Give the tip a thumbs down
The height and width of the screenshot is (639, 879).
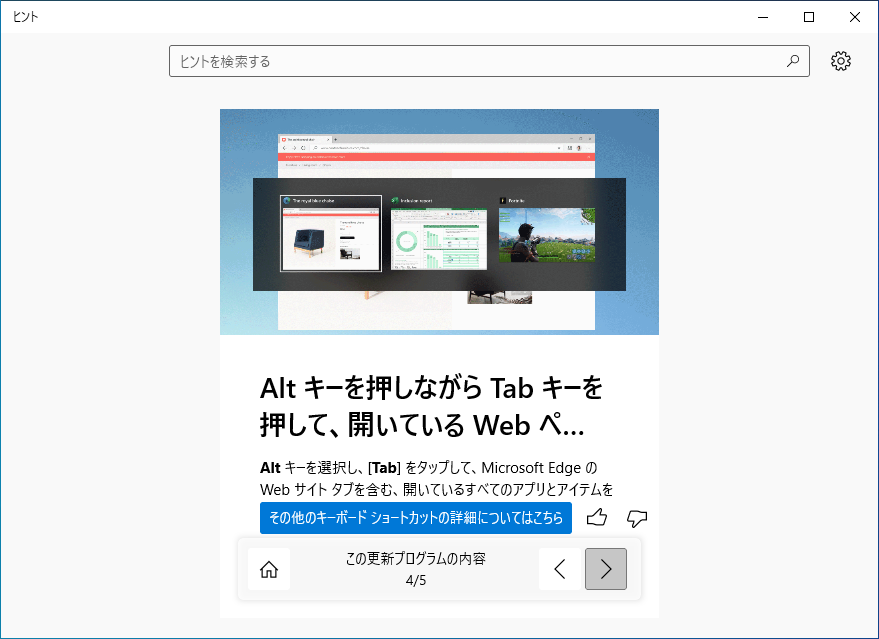[x=637, y=517]
